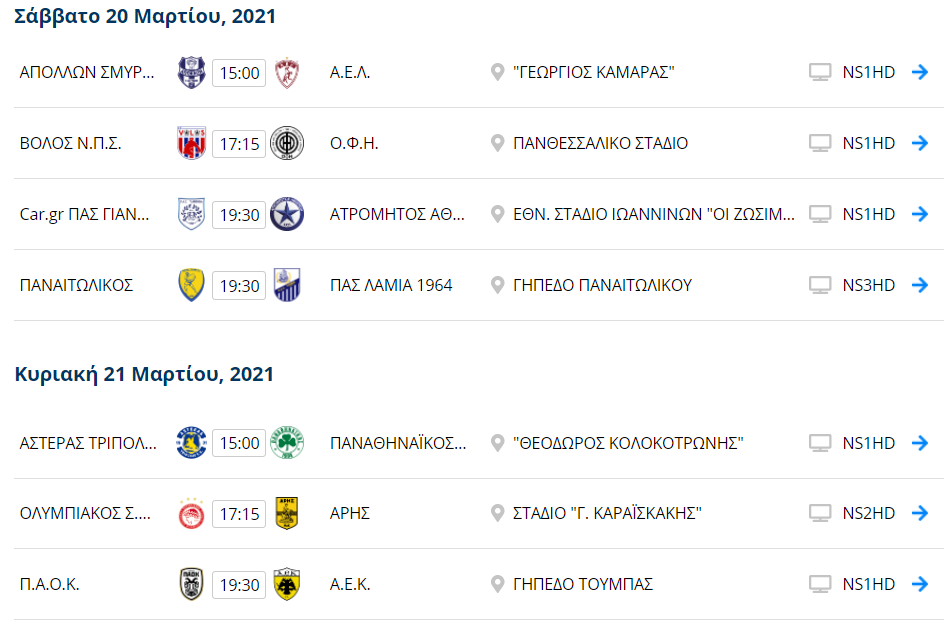Open the ΟΛΥΜΠΙΑΚΟΣ Σ. team link
Image resolution: width=944 pixels, height=621 pixels.
click(x=86, y=514)
